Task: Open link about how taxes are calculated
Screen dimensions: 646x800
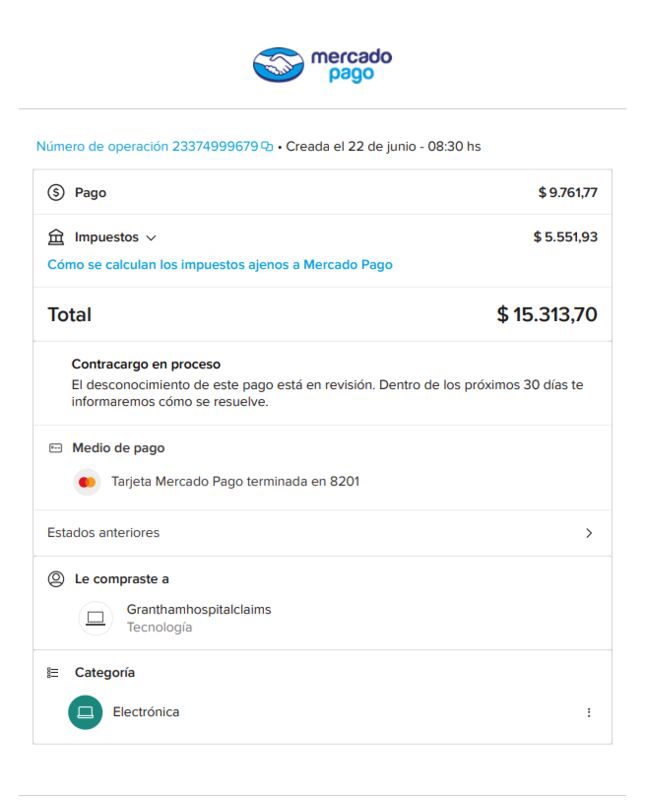Action: tap(220, 265)
